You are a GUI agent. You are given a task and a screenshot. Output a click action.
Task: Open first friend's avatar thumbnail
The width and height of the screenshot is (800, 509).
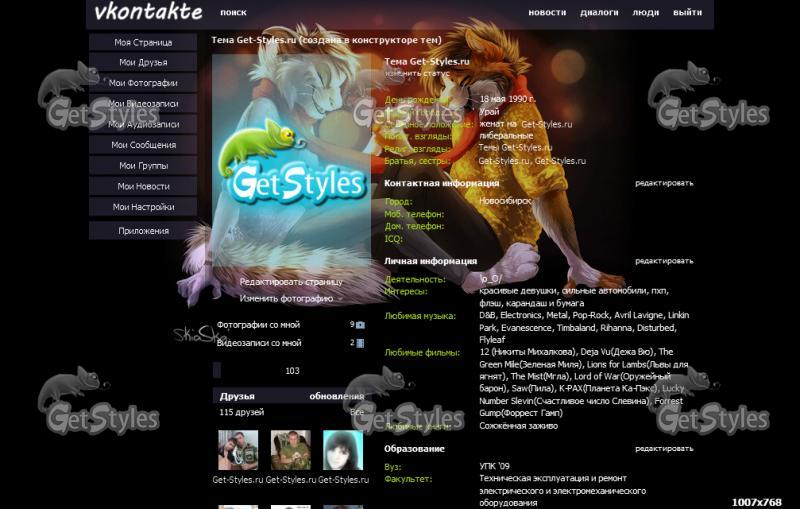coord(238,450)
